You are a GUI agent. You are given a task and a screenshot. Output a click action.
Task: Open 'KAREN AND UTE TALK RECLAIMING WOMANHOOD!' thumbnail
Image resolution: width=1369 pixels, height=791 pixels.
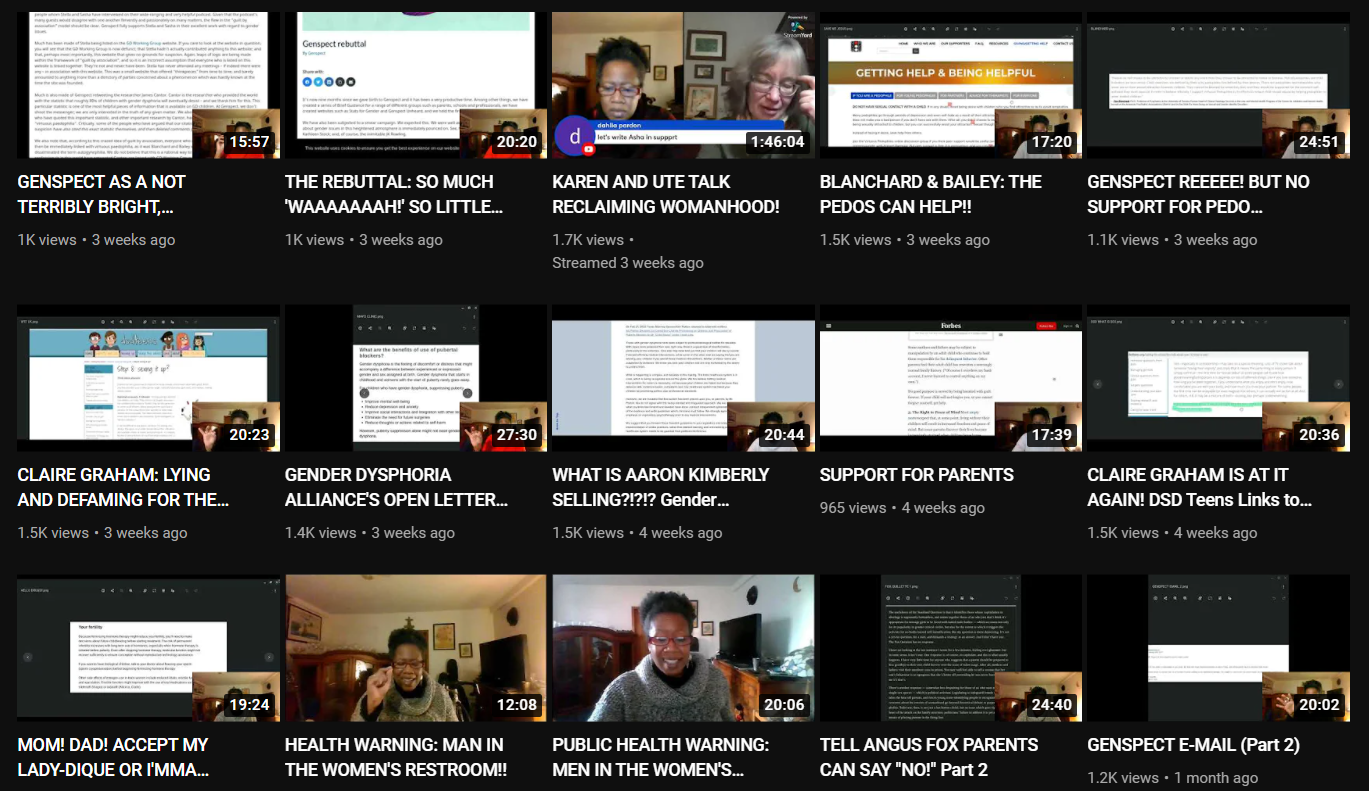click(x=684, y=84)
